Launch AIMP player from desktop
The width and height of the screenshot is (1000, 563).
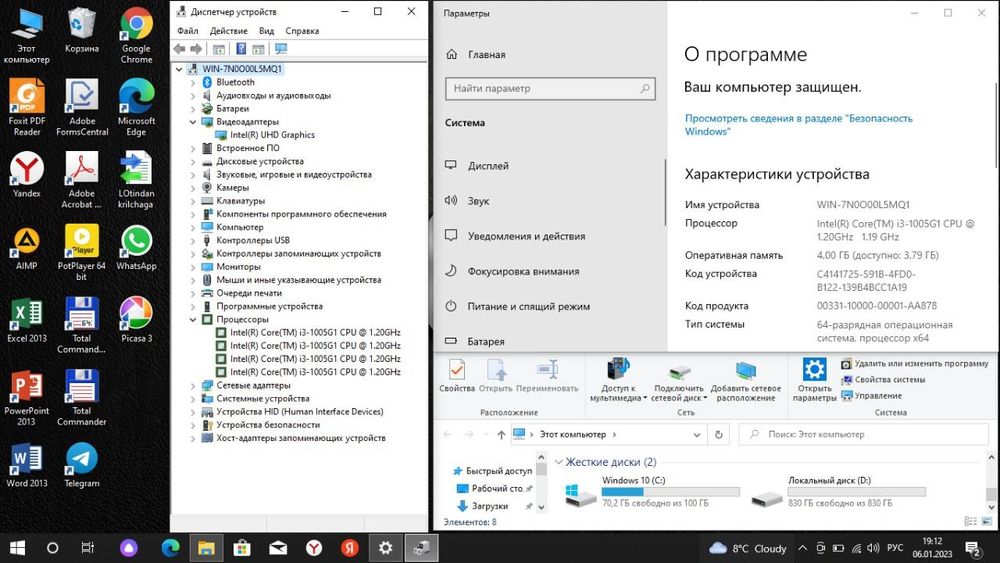point(27,248)
